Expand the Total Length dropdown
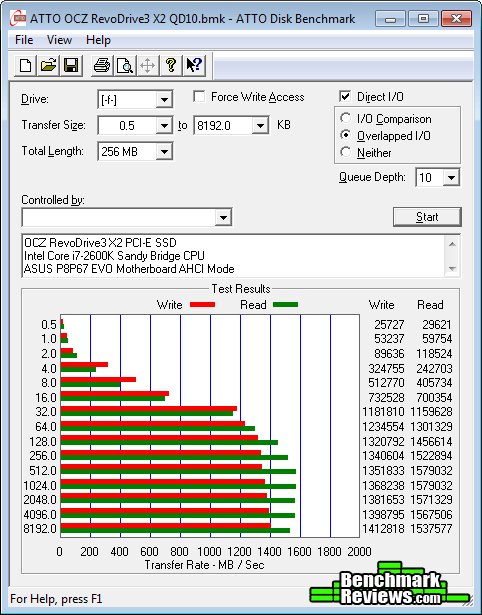The image size is (482, 615). pyautogui.click(x=164, y=151)
